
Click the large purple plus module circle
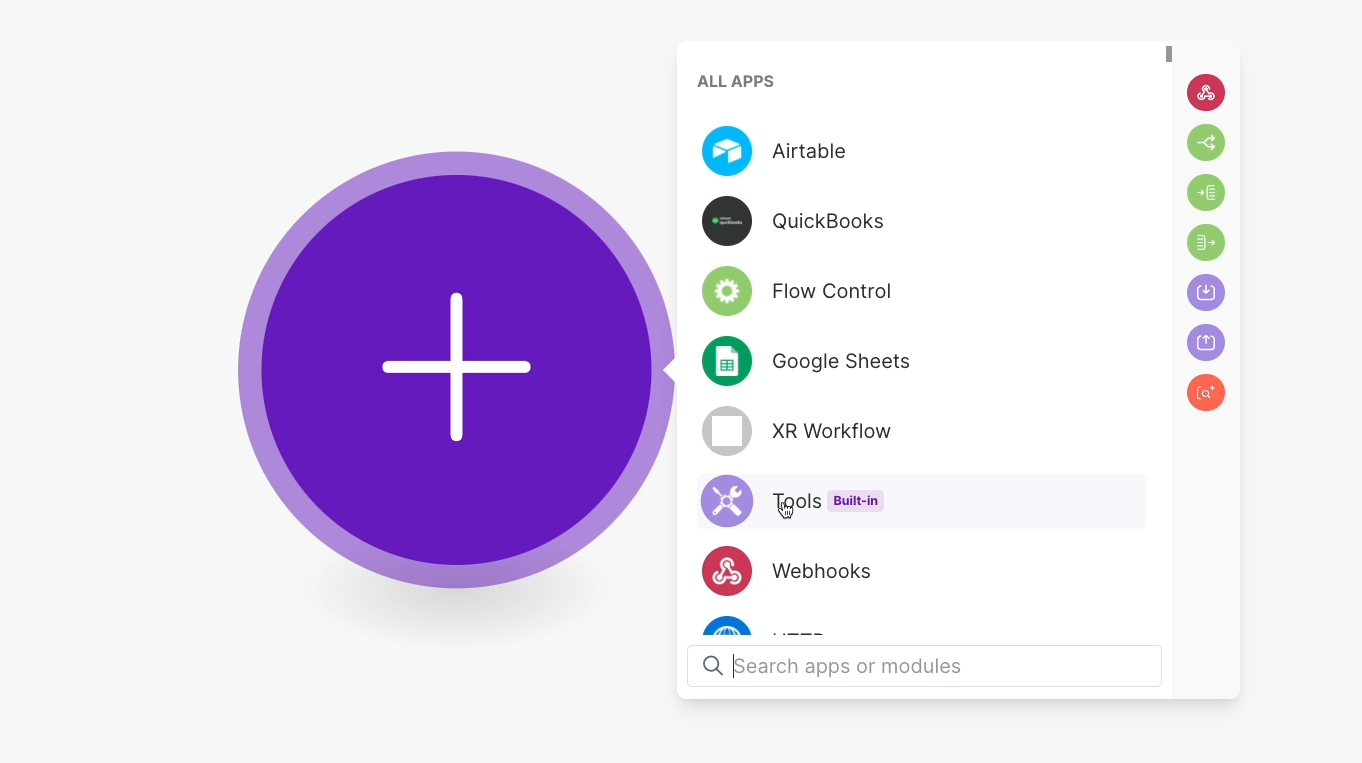pyautogui.click(x=456, y=369)
